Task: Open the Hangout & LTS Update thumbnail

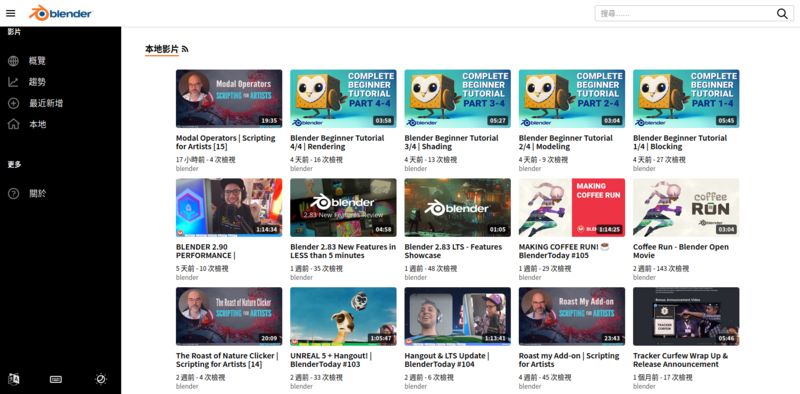Action: pos(458,316)
